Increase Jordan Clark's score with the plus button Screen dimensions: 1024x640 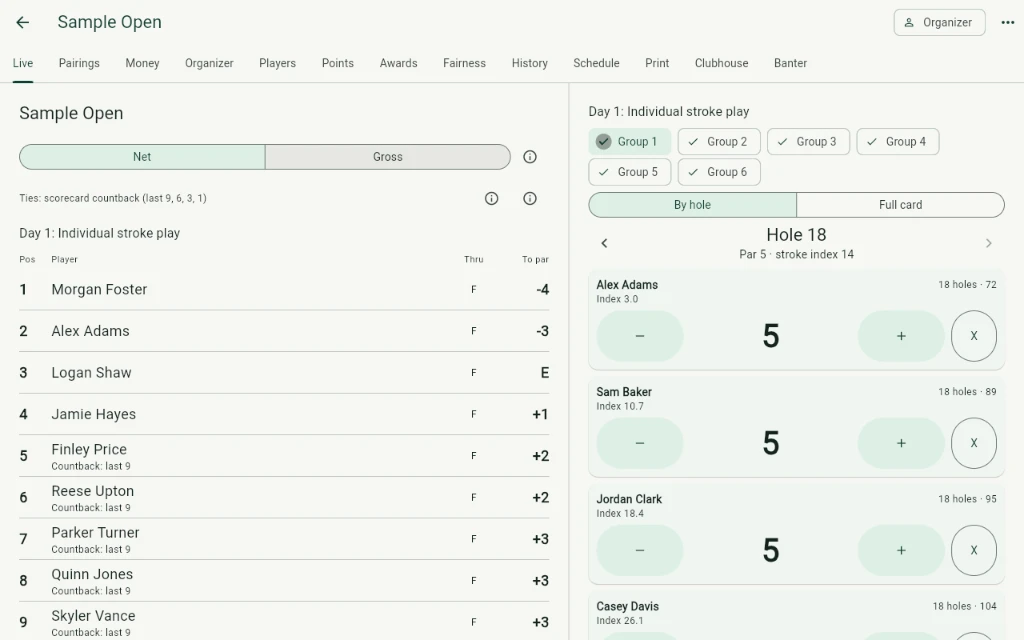coord(901,550)
